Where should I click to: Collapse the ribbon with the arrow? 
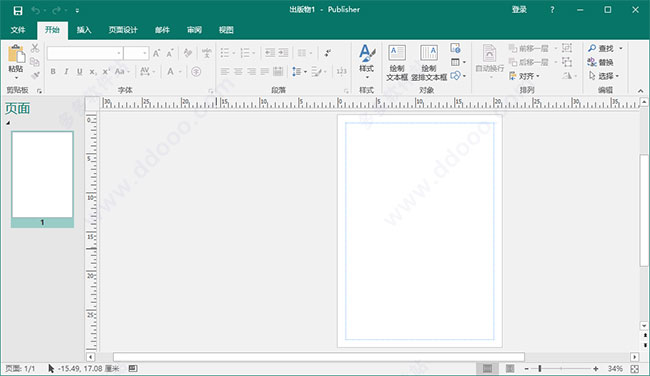[x=640, y=91]
